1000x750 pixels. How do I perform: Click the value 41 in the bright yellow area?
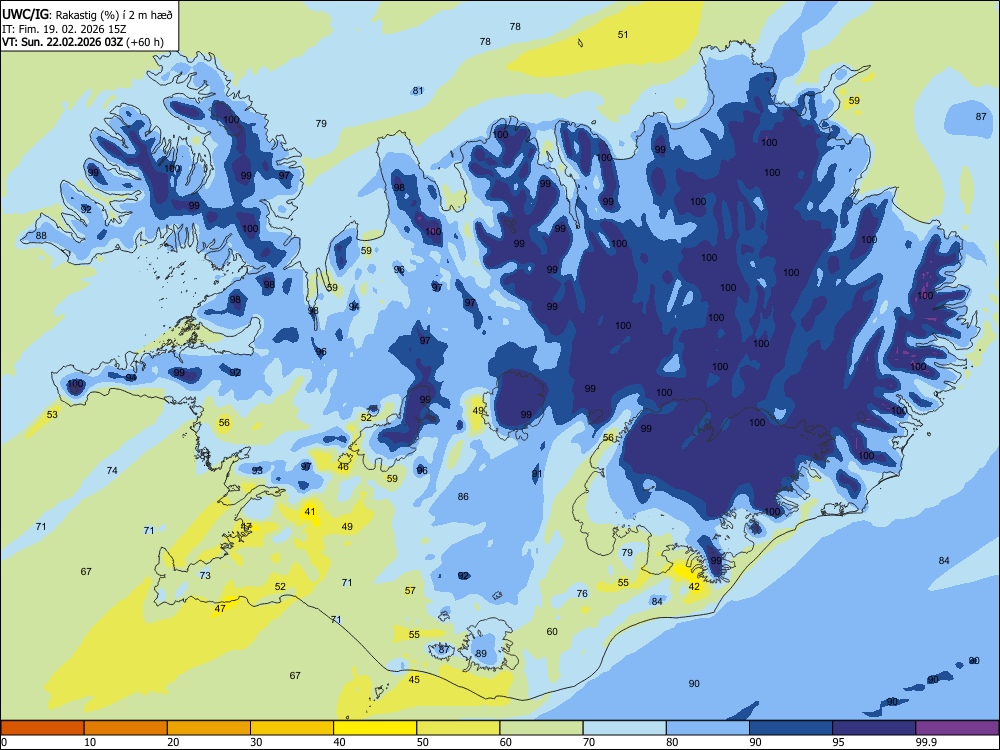310,511
